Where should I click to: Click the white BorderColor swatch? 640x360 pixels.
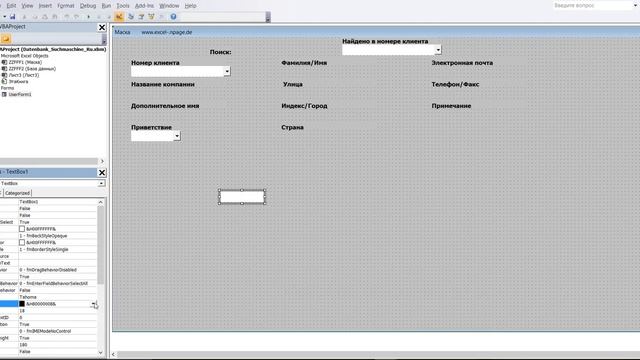(22, 242)
